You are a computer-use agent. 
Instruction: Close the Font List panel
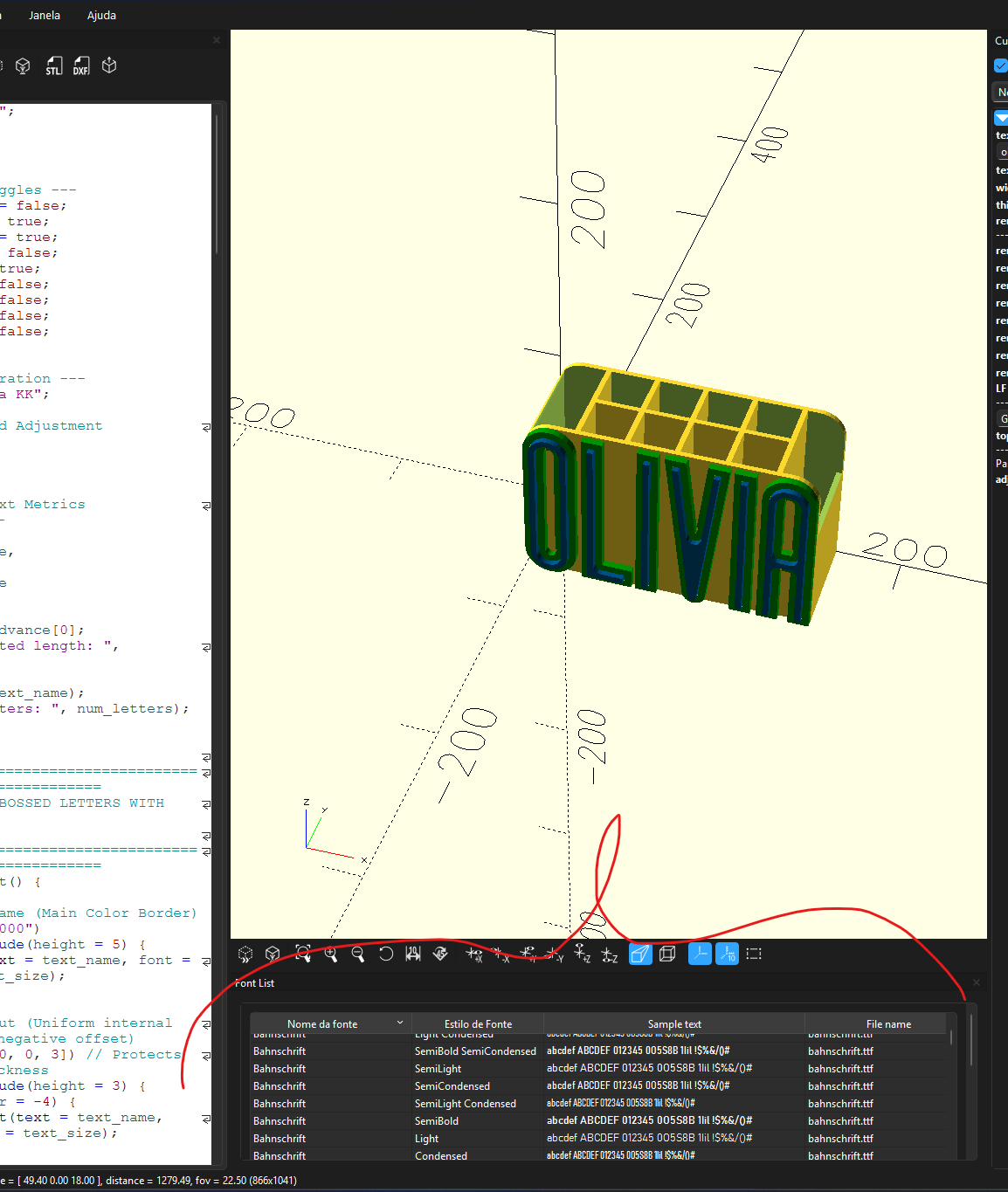977,982
